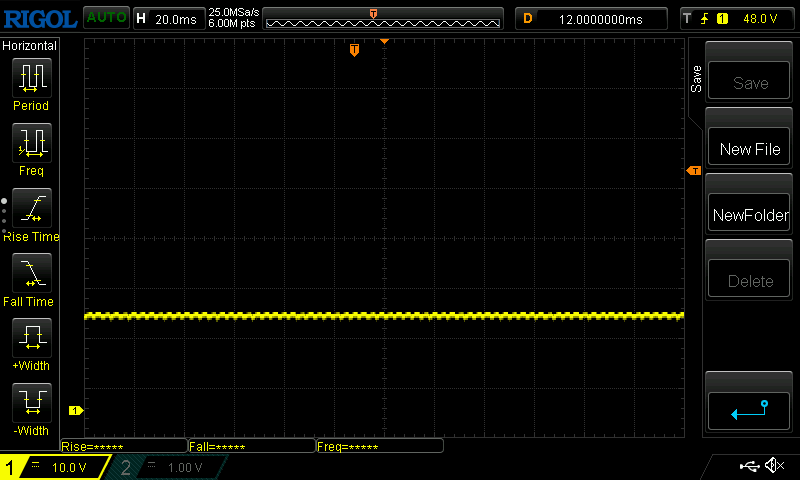This screenshot has height=480, width=800.
Task: Click the trigger source channel 1 badge
Action: [x=722, y=19]
